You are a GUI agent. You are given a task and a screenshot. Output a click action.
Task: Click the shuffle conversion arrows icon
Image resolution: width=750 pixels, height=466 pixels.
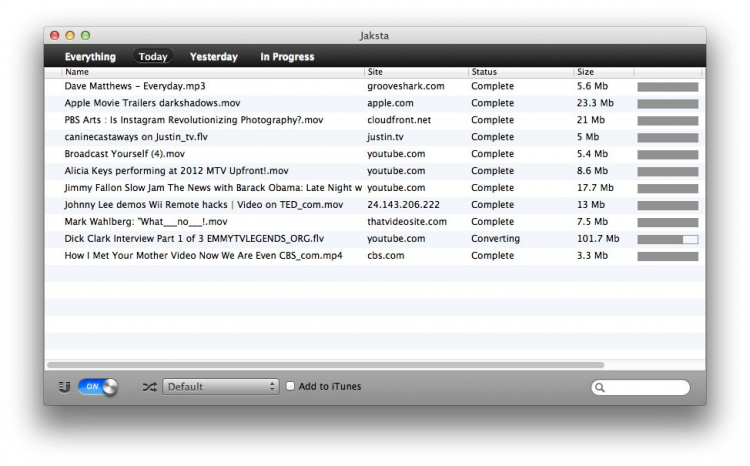[x=149, y=387]
